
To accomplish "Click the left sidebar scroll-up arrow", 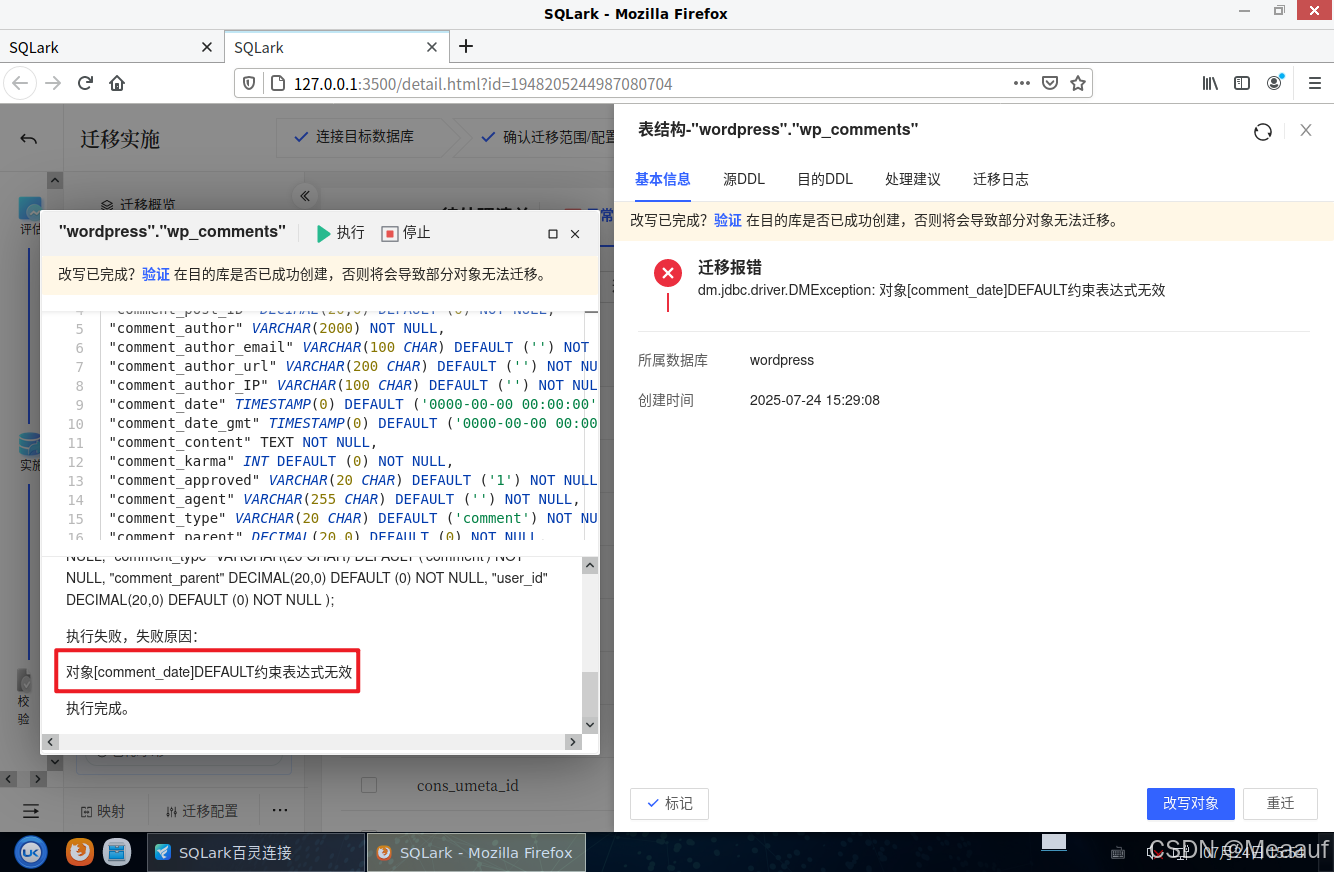I will [54, 181].
